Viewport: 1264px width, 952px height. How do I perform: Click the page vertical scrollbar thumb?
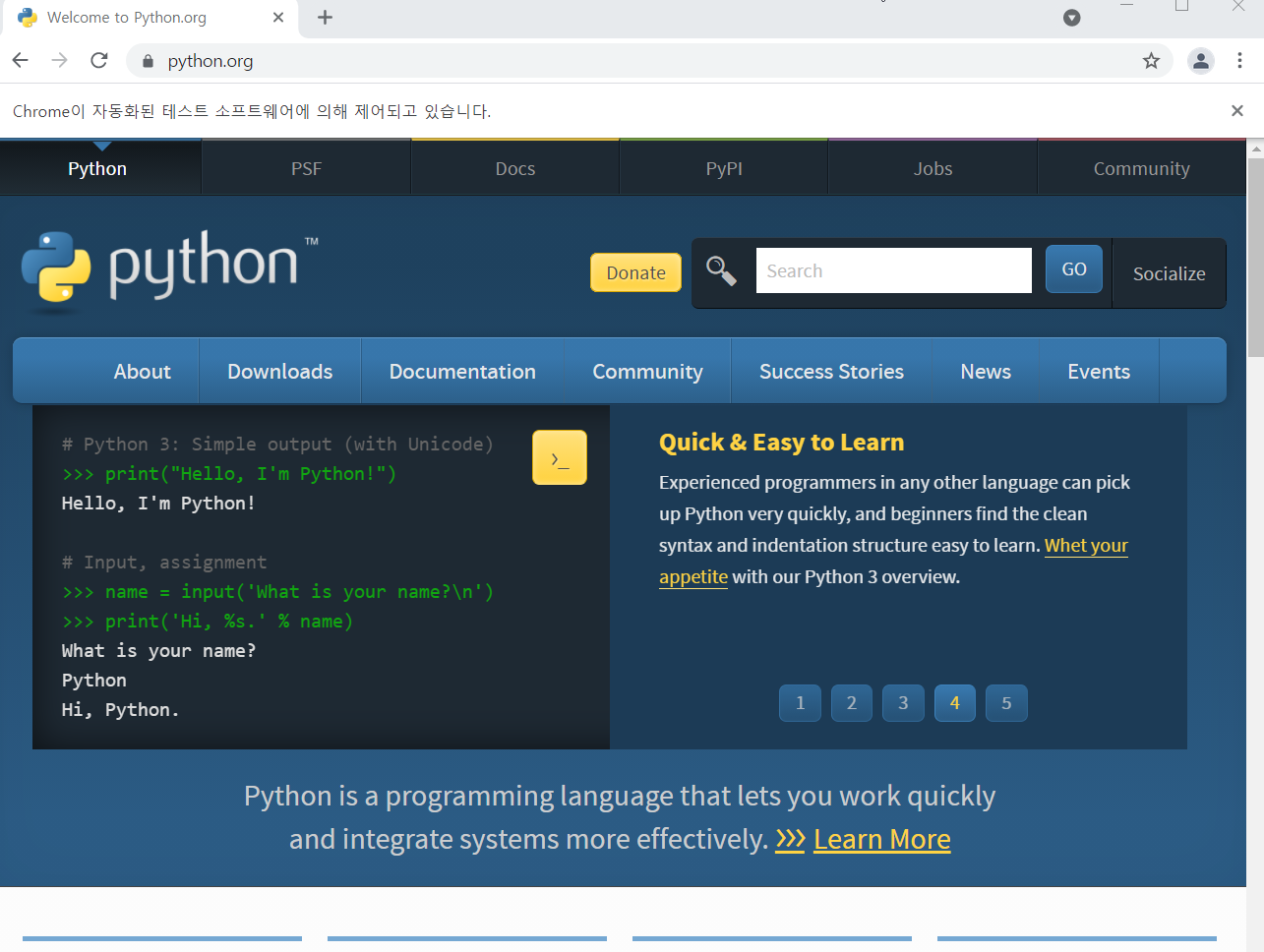(1255, 256)
